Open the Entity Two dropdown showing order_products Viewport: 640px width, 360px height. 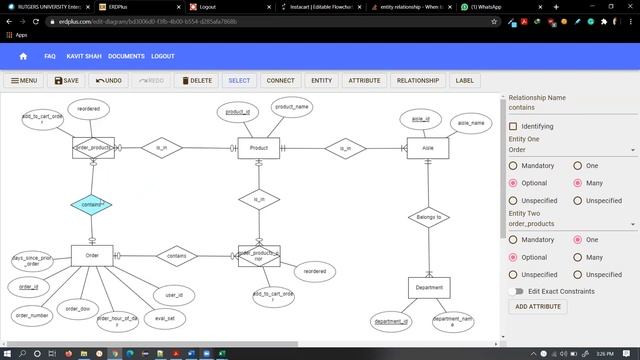572,224
